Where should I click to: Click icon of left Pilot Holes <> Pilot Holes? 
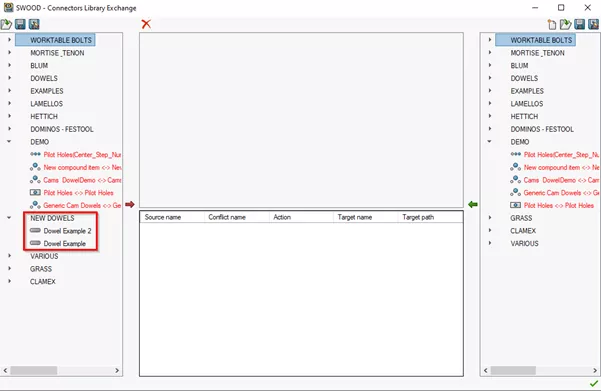click(x=35, y=192)
